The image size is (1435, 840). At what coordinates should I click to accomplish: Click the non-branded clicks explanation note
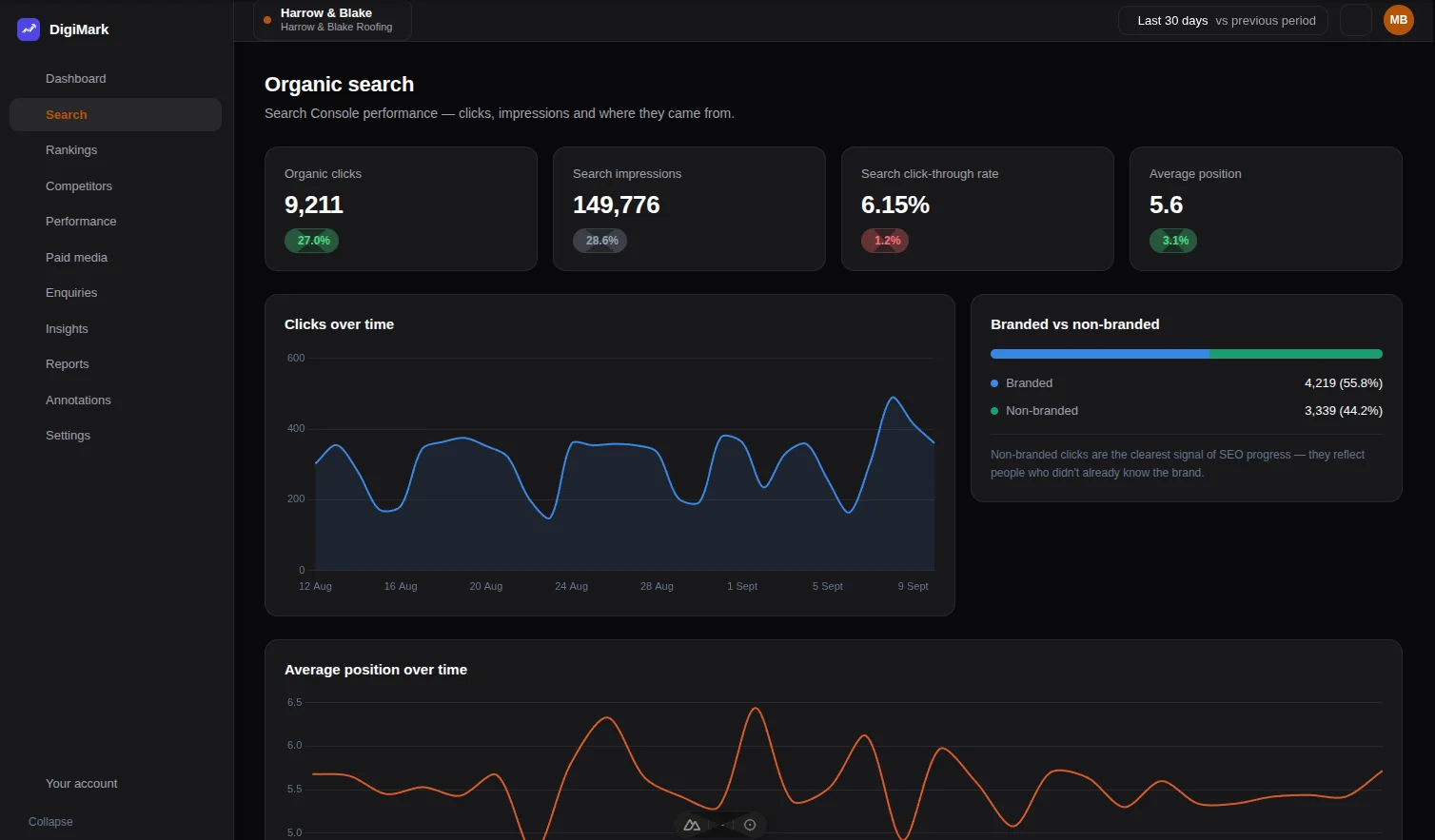pos(1178,463)
